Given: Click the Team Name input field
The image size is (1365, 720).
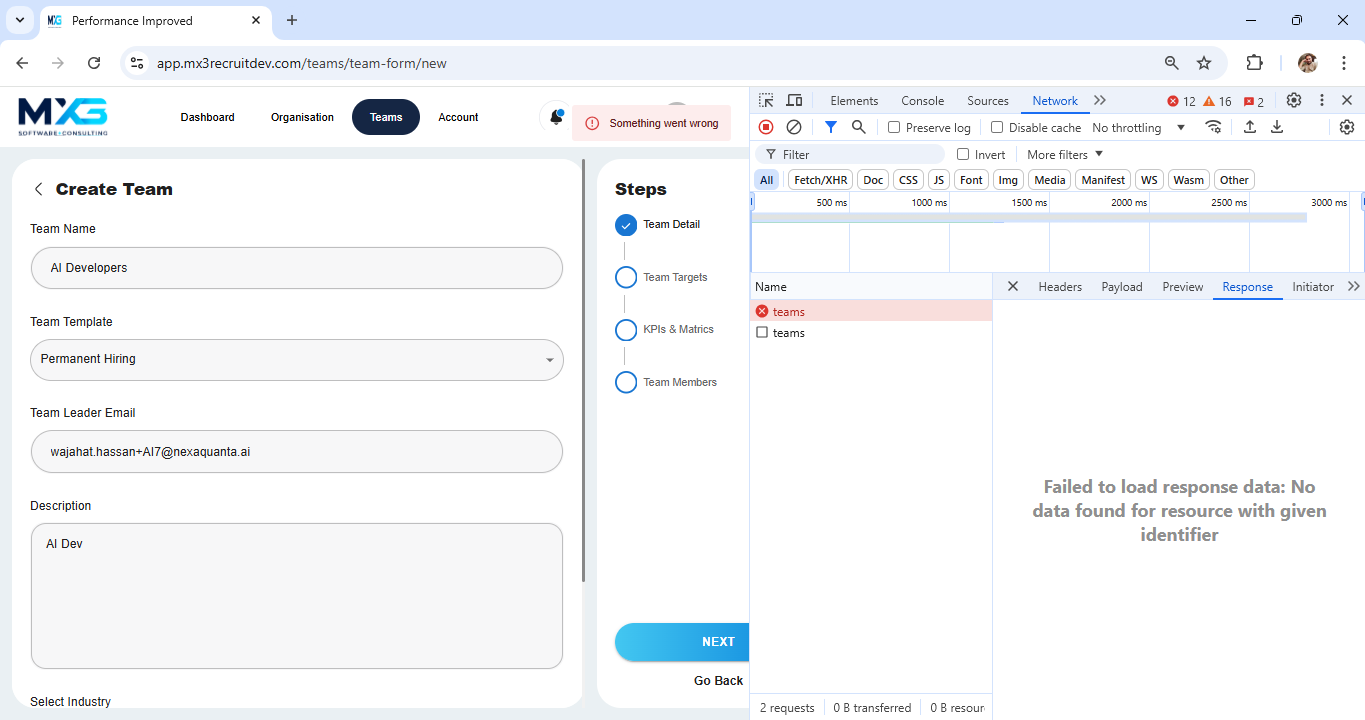Looking at the screenshot, I should tap(297, 268).
